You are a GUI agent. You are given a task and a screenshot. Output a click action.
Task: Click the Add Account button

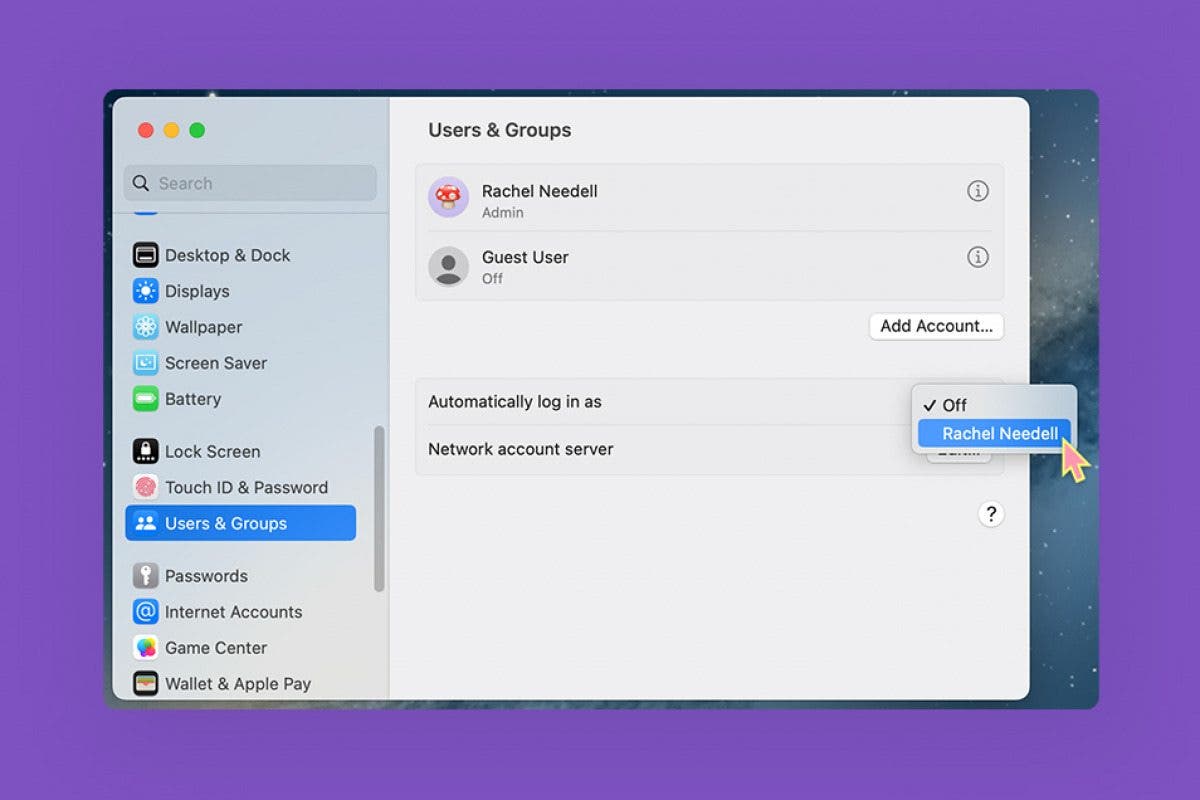(936, 326)
